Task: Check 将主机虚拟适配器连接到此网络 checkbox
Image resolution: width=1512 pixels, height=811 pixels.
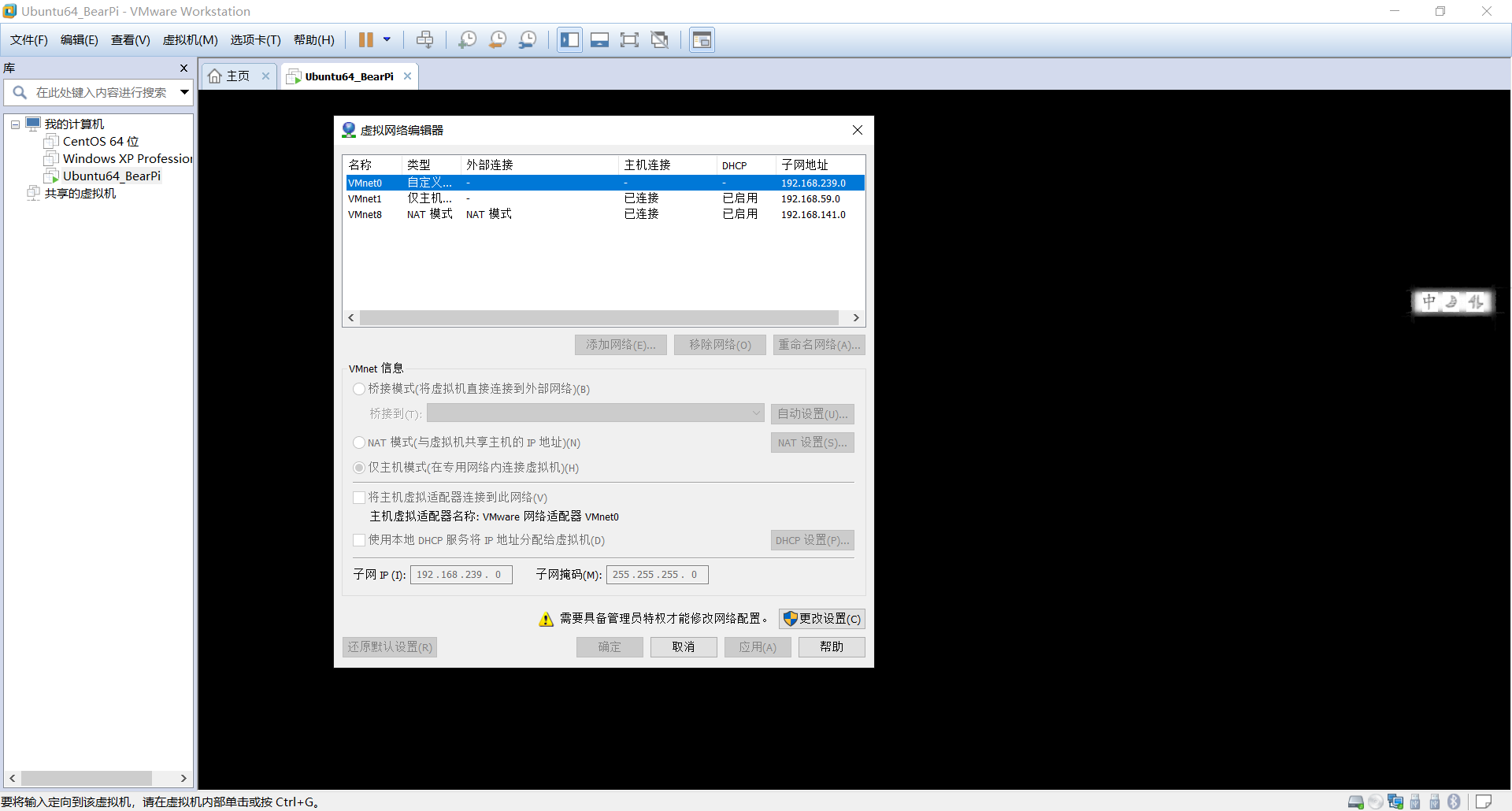Action: [359, 498]
